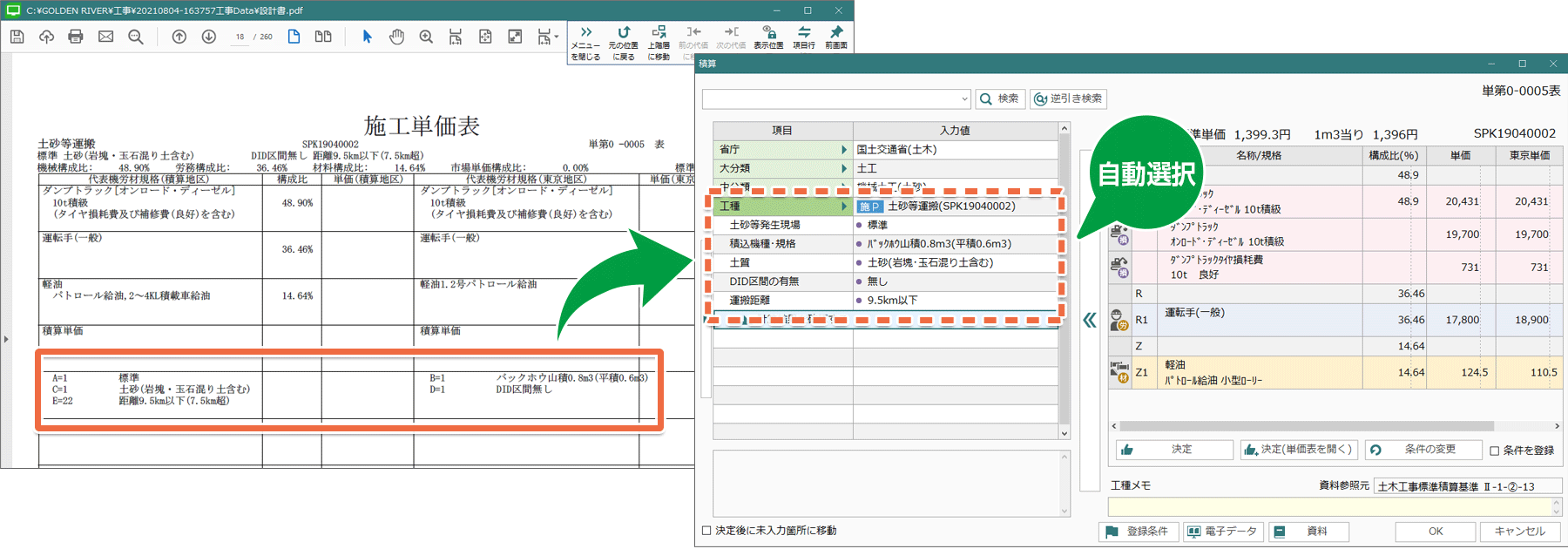This screenshot has width=1568, height=549.
Task: Select the 積込機種・規格 row
Action: pyautogui.click(x=885, y=244)
